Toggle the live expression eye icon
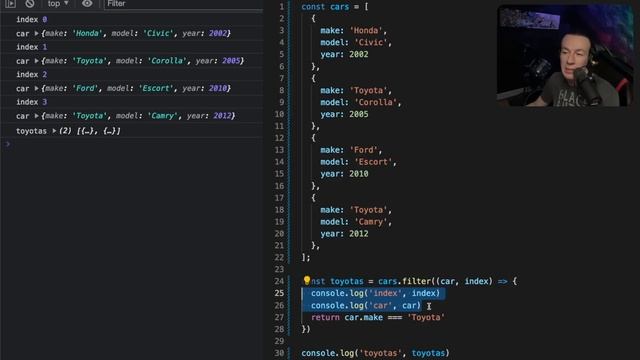 pyautogui.click(x=87, y=4)
